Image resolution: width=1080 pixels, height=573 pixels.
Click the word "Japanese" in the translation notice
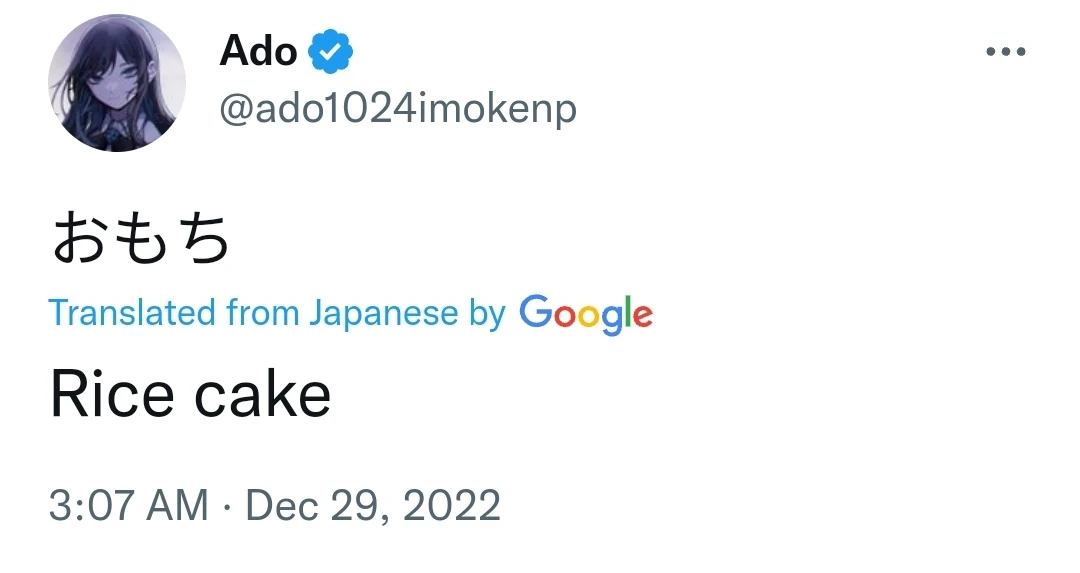[x=383, y=314]
